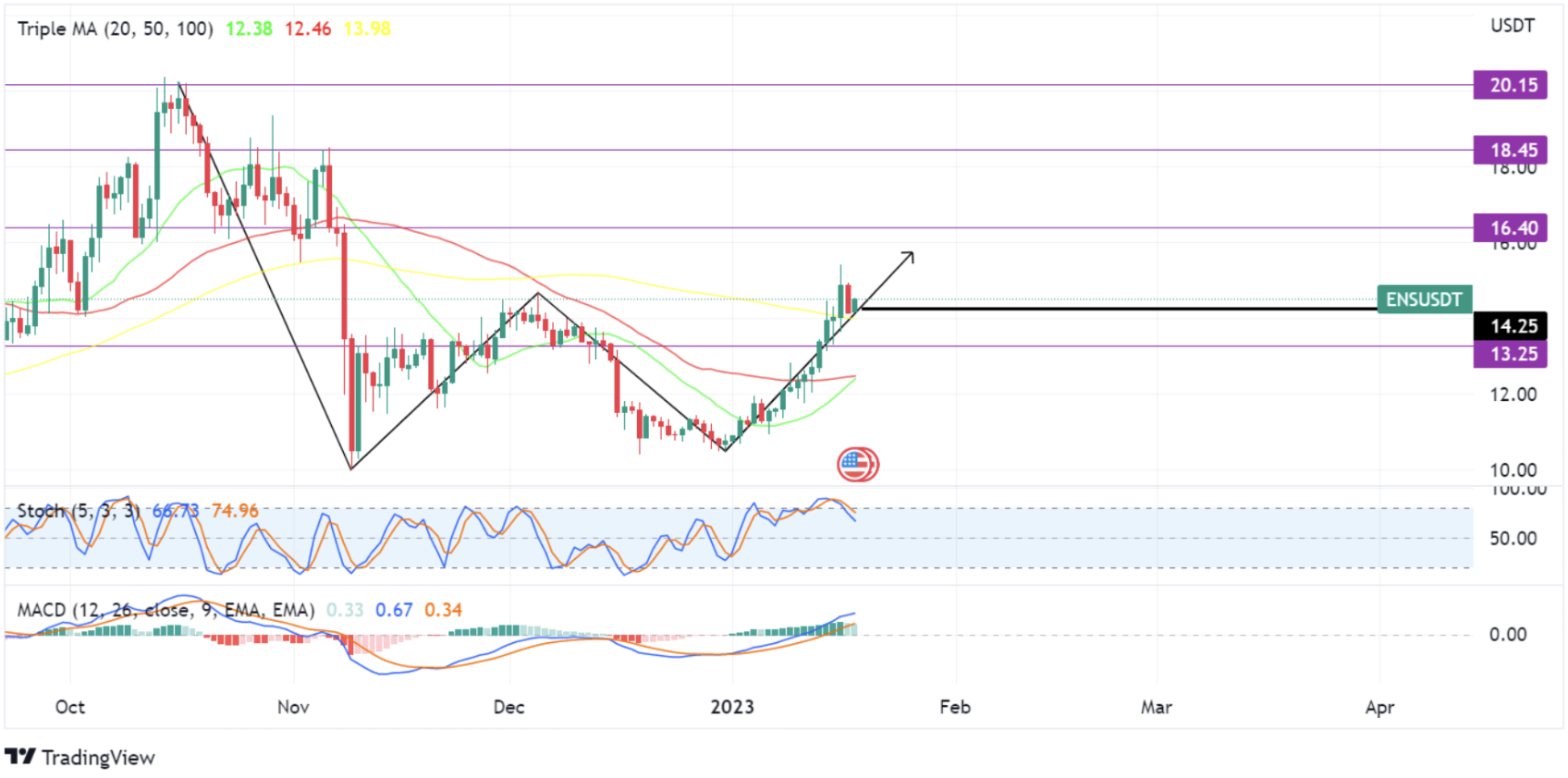
Task: Select the yellow 13.98 MA value
Action: (x=367, y=29)
